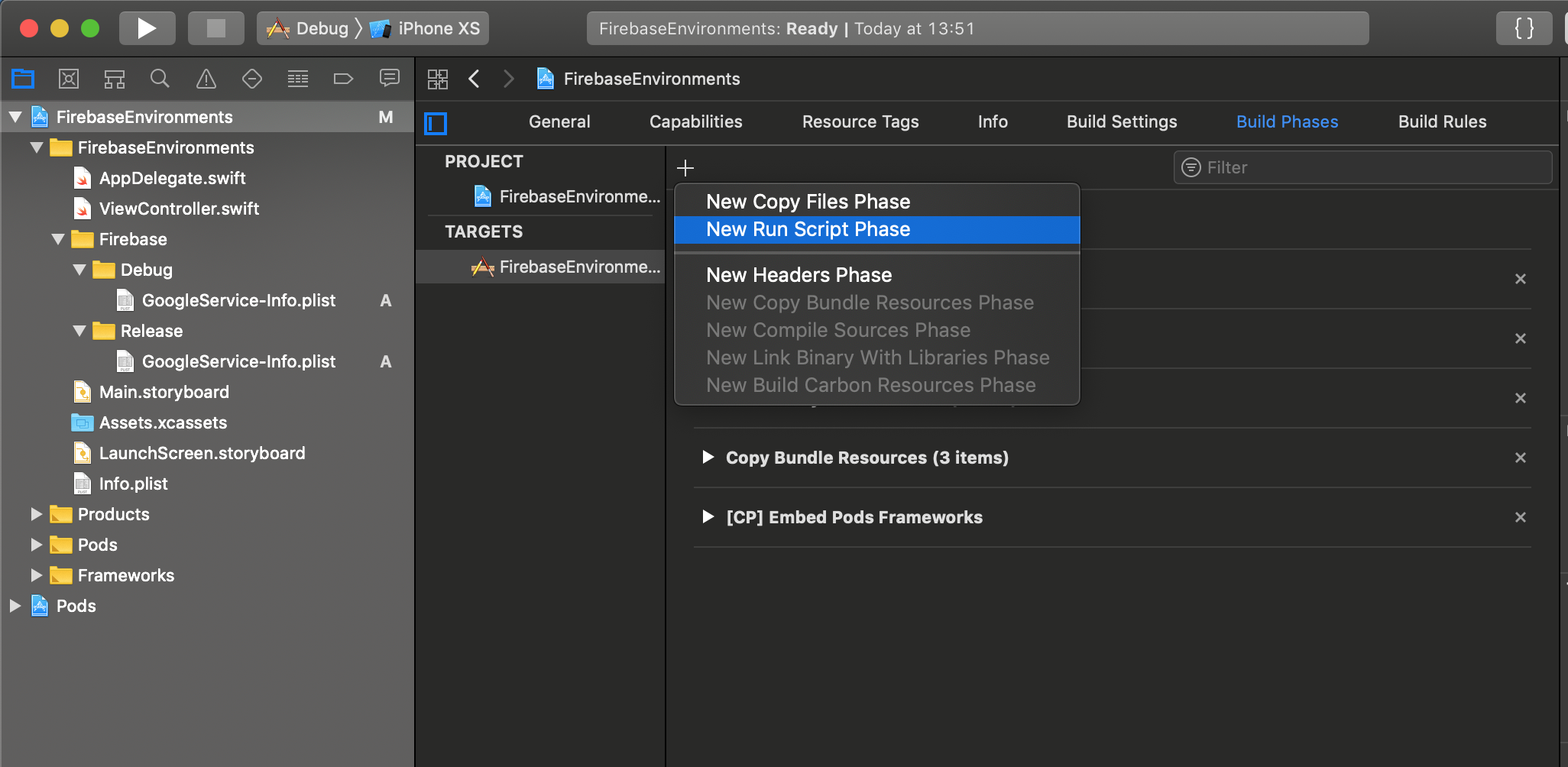The image size is (1568, 767).
Task: Choose New Run Script Phase
Action: coord(808,230)
